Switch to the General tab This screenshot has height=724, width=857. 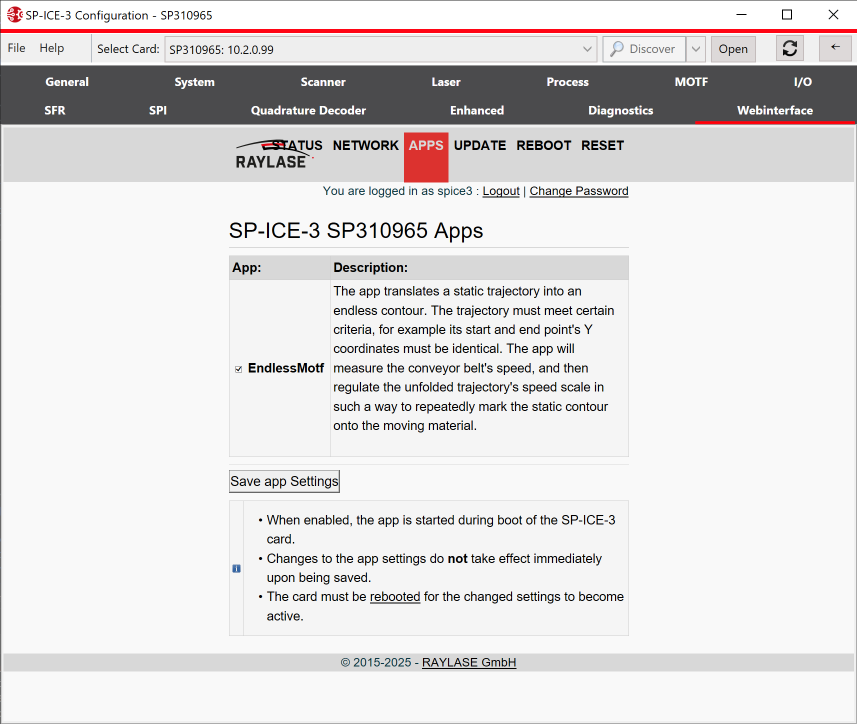tap(67, 82)
